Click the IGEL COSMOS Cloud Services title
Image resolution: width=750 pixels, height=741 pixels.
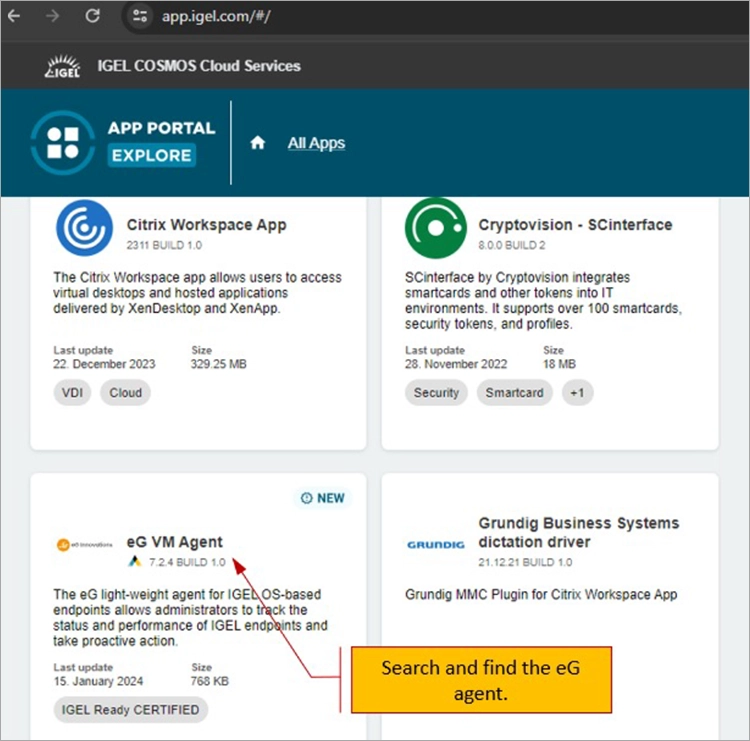tap(199, 66)
